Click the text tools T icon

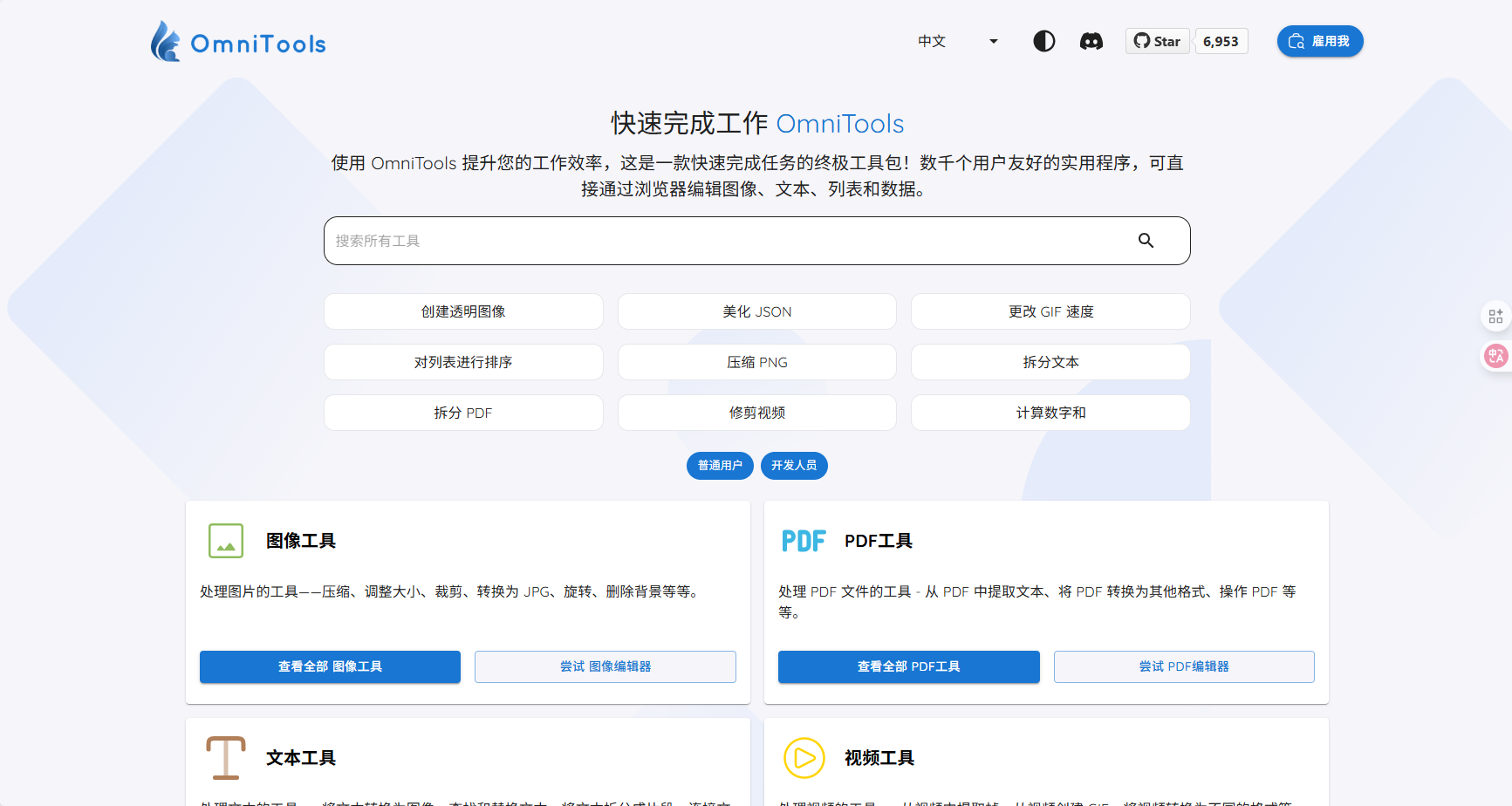[x=226, y=757]
